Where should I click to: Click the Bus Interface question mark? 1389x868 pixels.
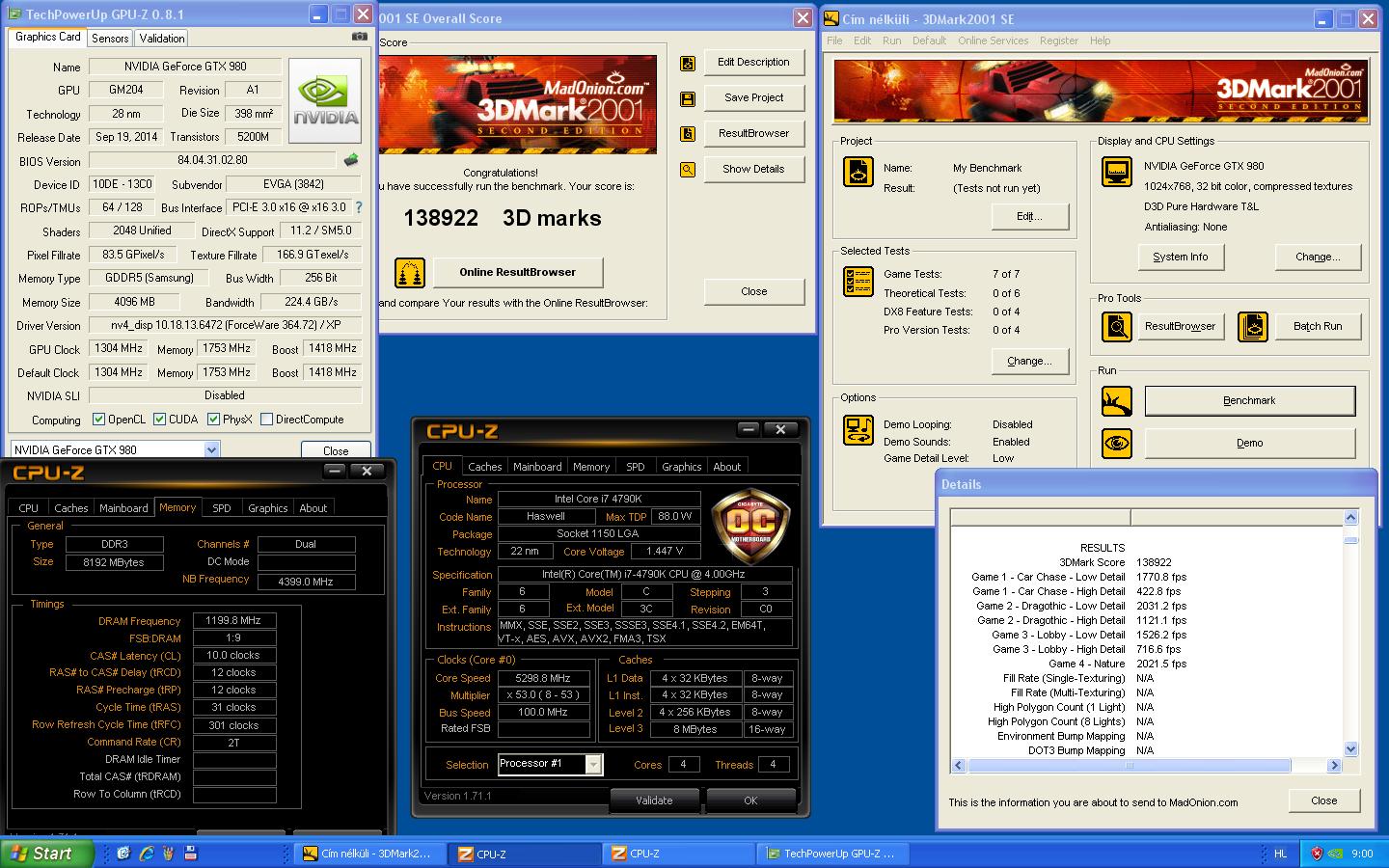pyautogui.click(x=359, y=207)
